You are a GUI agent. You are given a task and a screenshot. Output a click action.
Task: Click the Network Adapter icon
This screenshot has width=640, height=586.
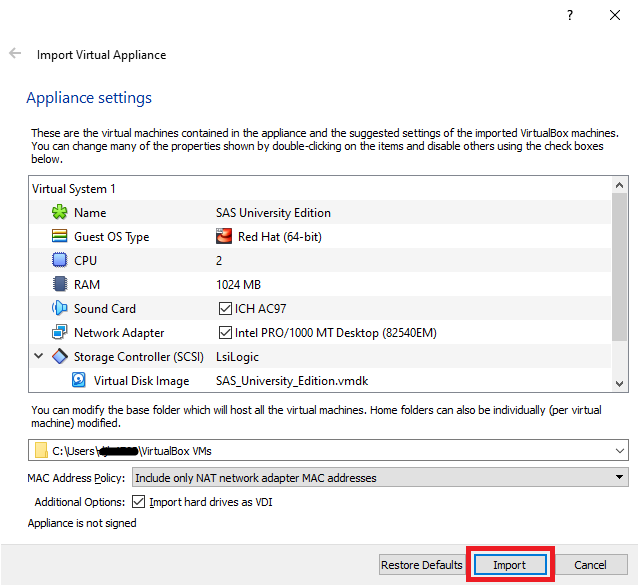[x=58, y=333]
